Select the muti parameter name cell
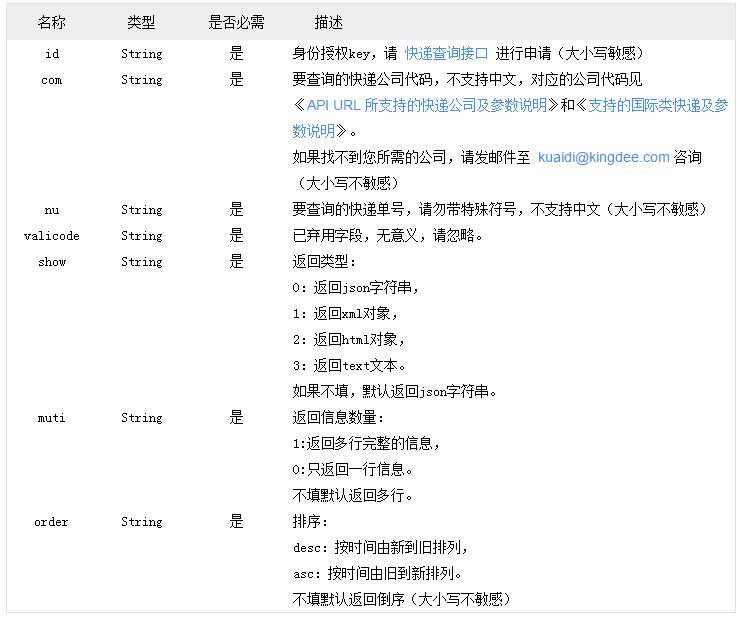 (52, 418)
